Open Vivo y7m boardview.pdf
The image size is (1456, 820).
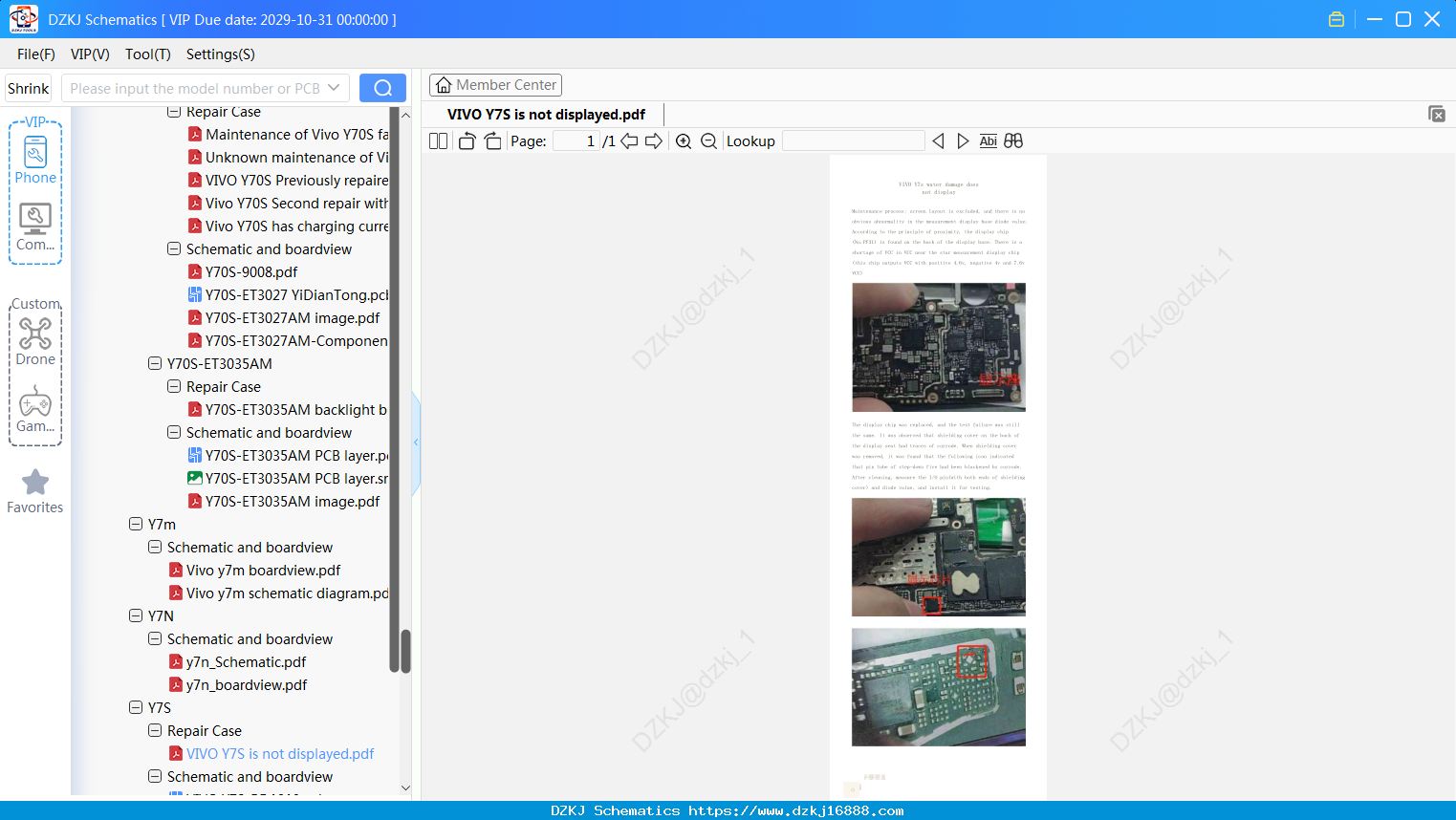[x=263, y=570]
